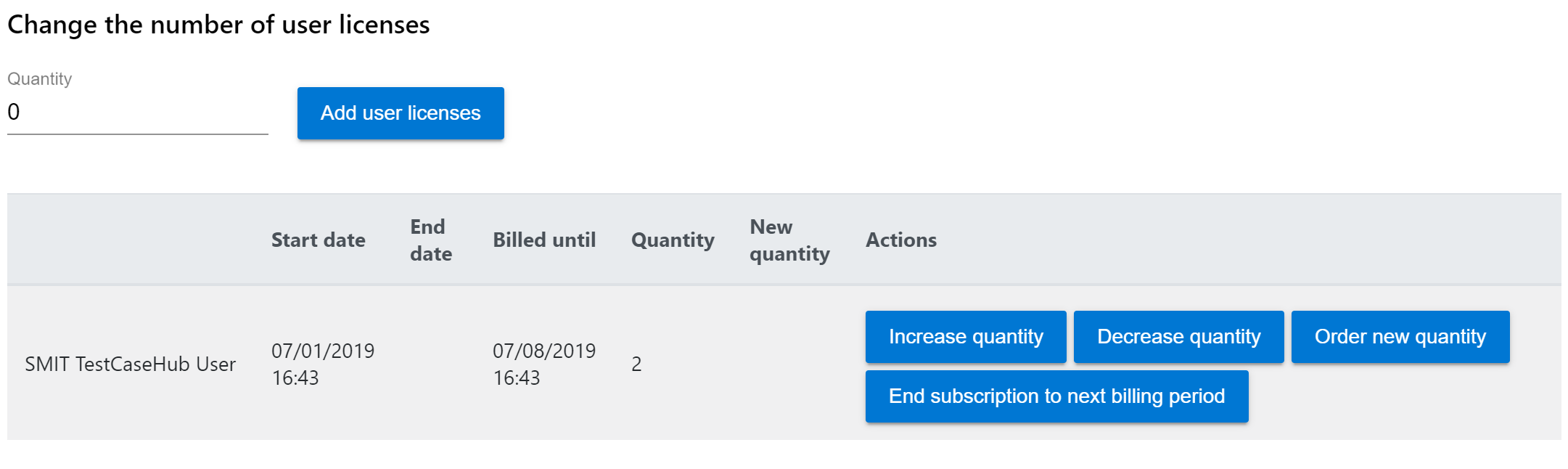Viewport: 1568px width, 469px height.
Task: Click the New quantity column header
Action: coord(789,240)
